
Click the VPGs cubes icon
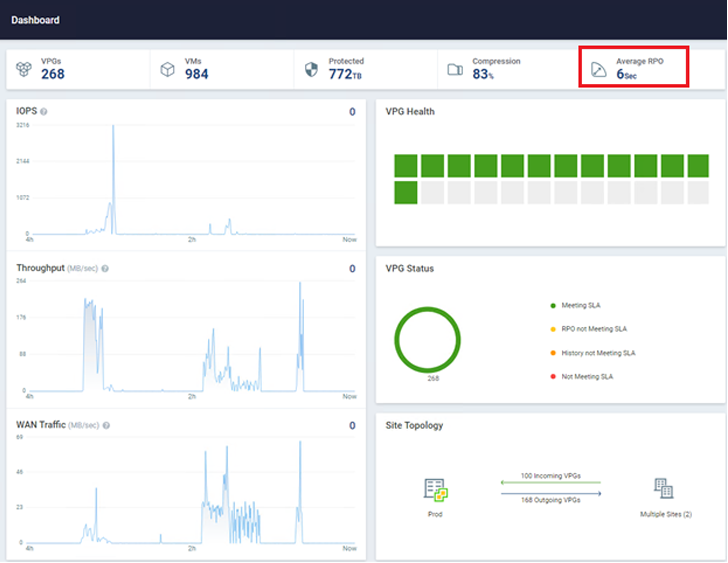[24, 68]
